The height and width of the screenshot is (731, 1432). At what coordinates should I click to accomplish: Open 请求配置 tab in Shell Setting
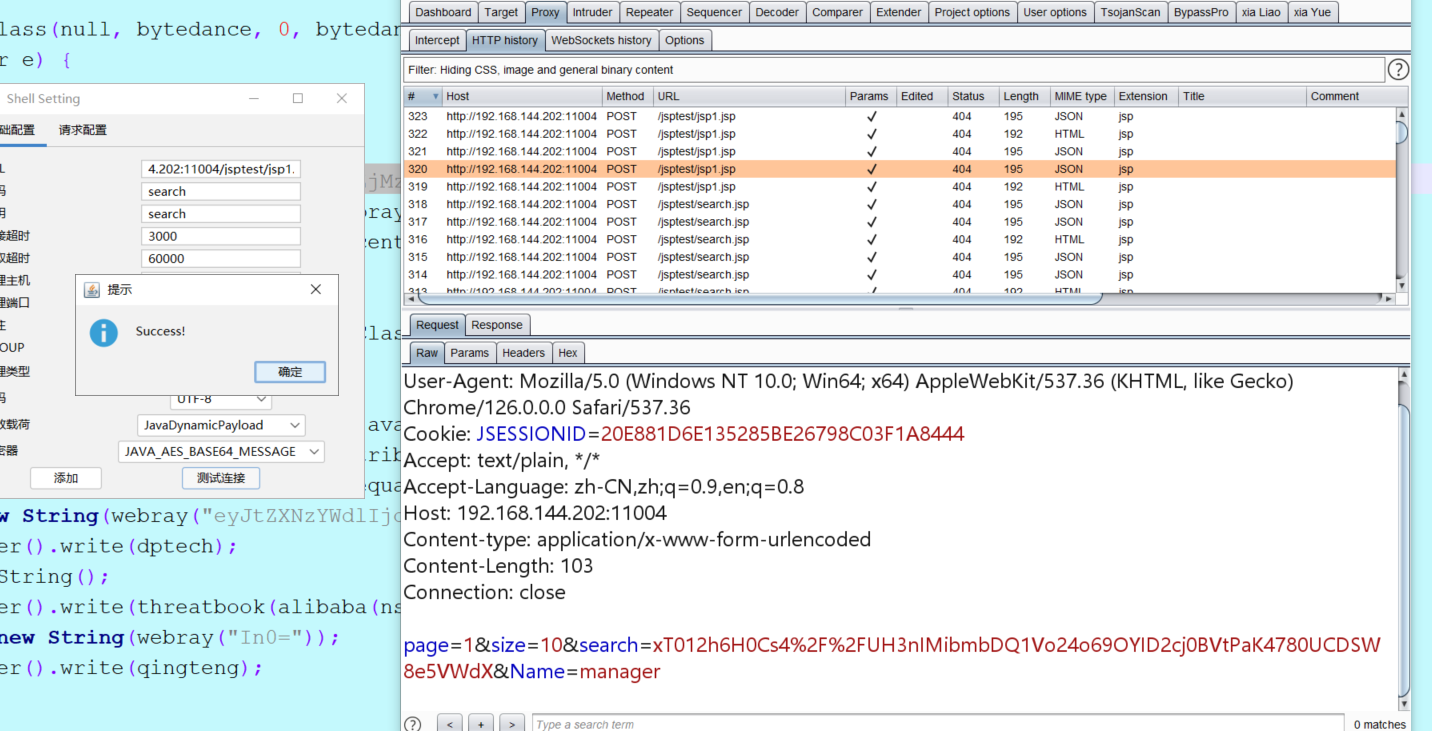click(x=82, y=130)
